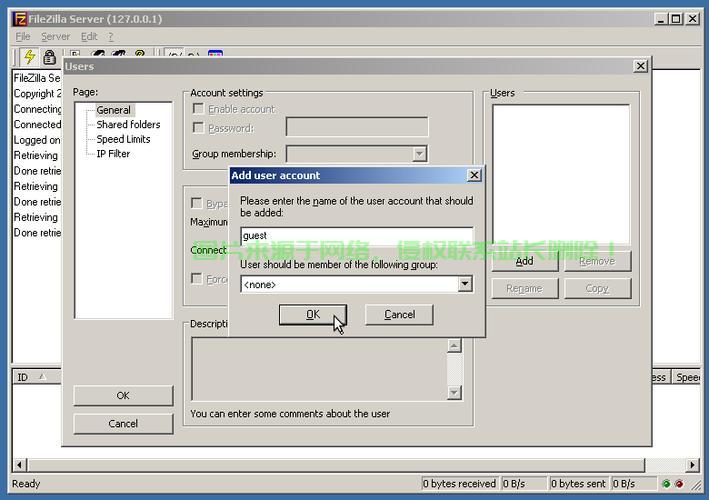Image resolution: width=709 pixels, height=500 pixels.
Task: Toggle the Enable account checkbox
Action: pos(198,108)
